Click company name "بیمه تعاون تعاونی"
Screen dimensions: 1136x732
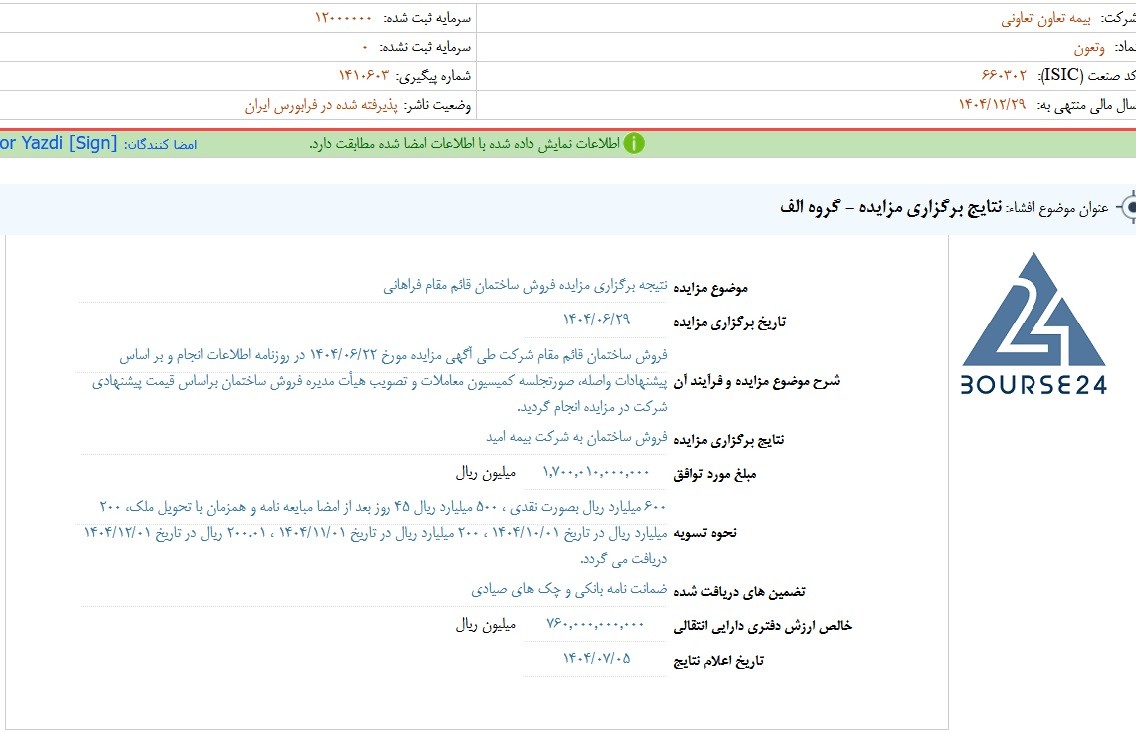point(1045,19)
